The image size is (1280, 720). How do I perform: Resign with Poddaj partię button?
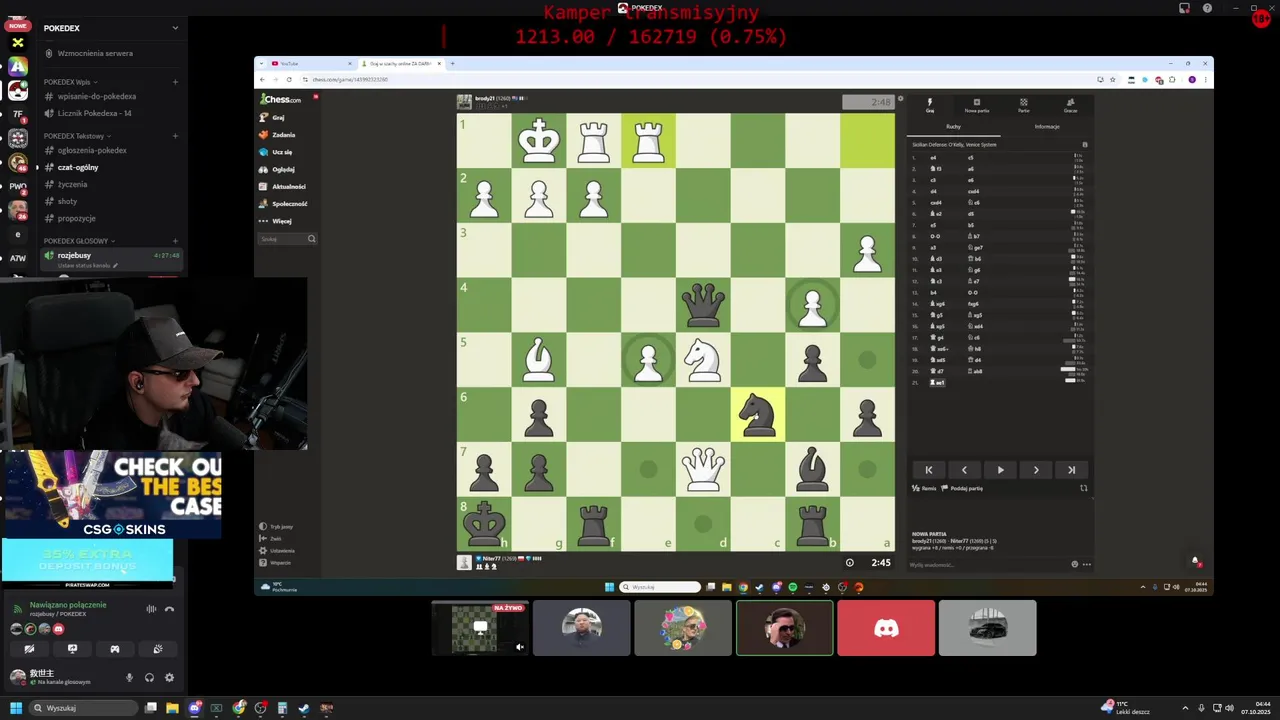click(961, 488)
